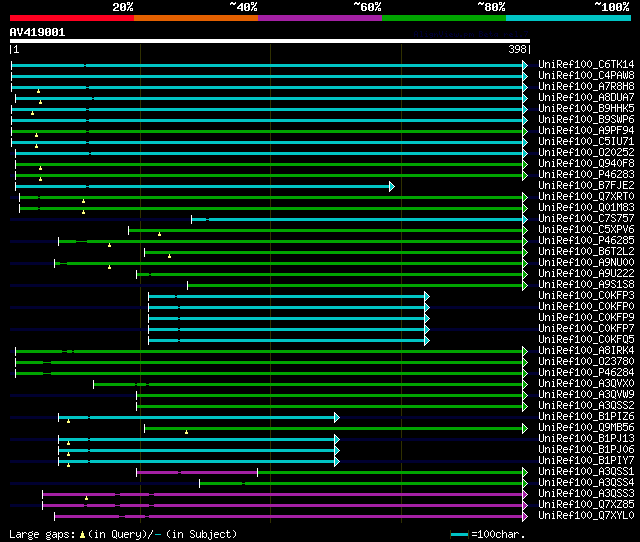Select the UniRef100_Q9MB56 label
Screen dimensions: 640x542
pyautogui.click(x=586, y=428)
